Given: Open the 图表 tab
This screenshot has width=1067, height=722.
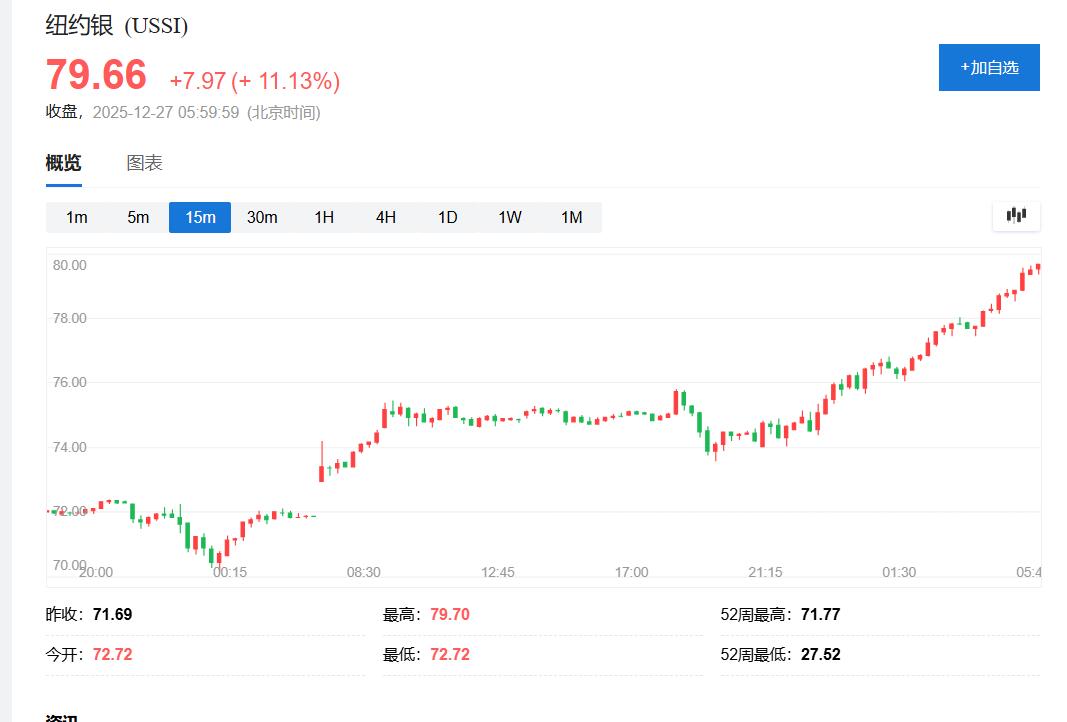Looking at the screenshot, I should click(x=144, y=163).
